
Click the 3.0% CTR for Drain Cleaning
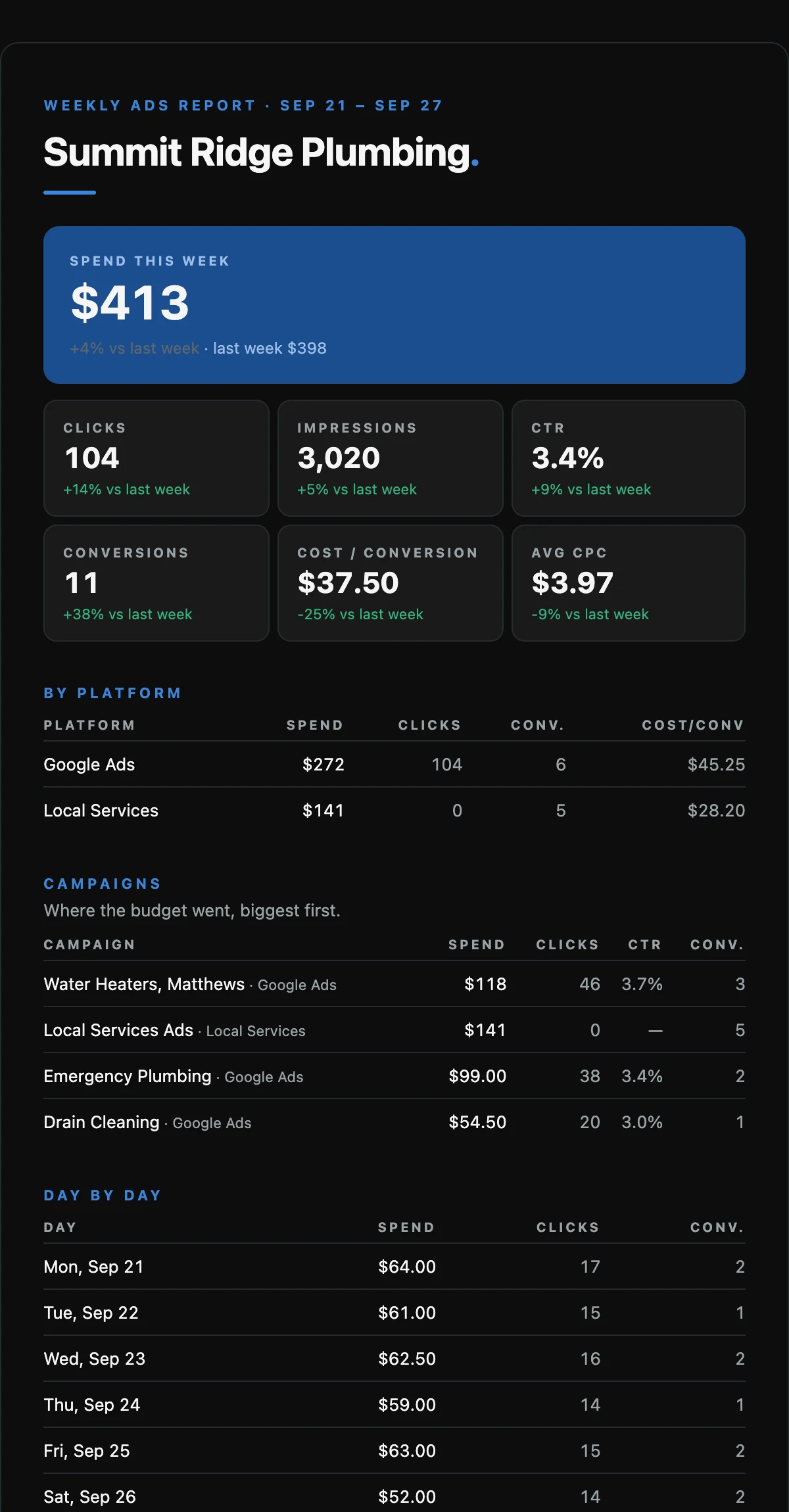(x=642, y=1122)
